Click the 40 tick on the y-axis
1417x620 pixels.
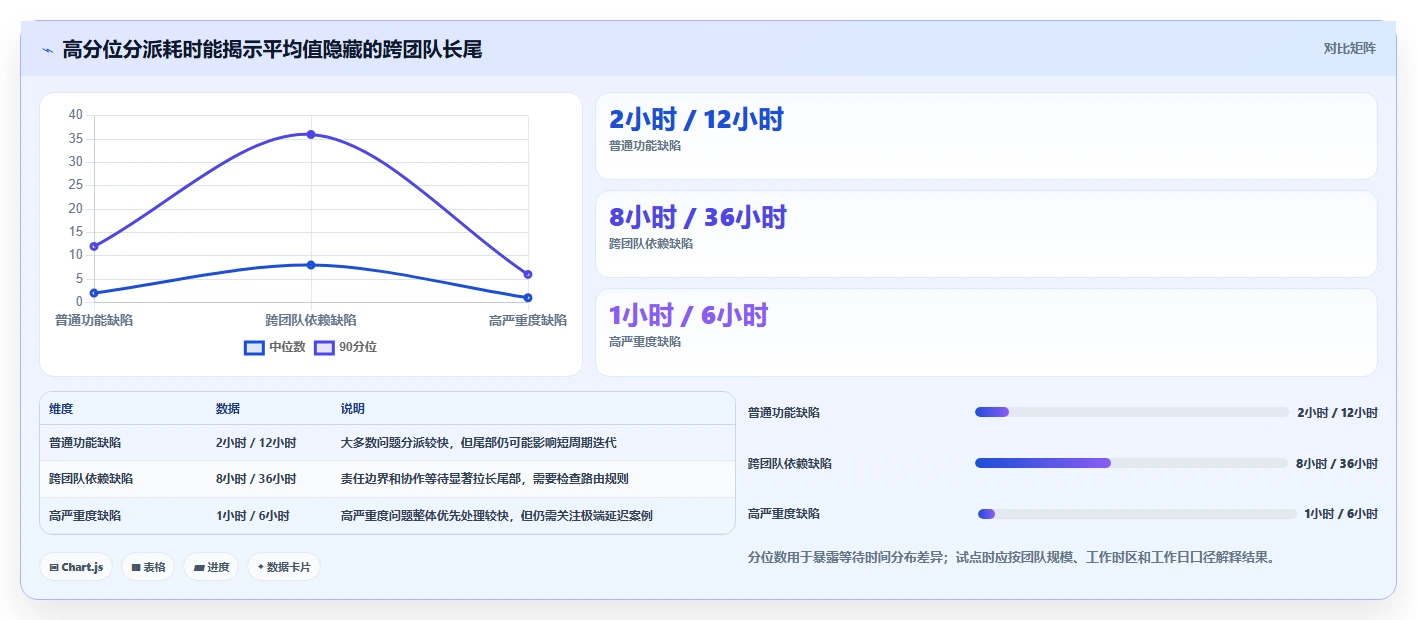point(76,115)
